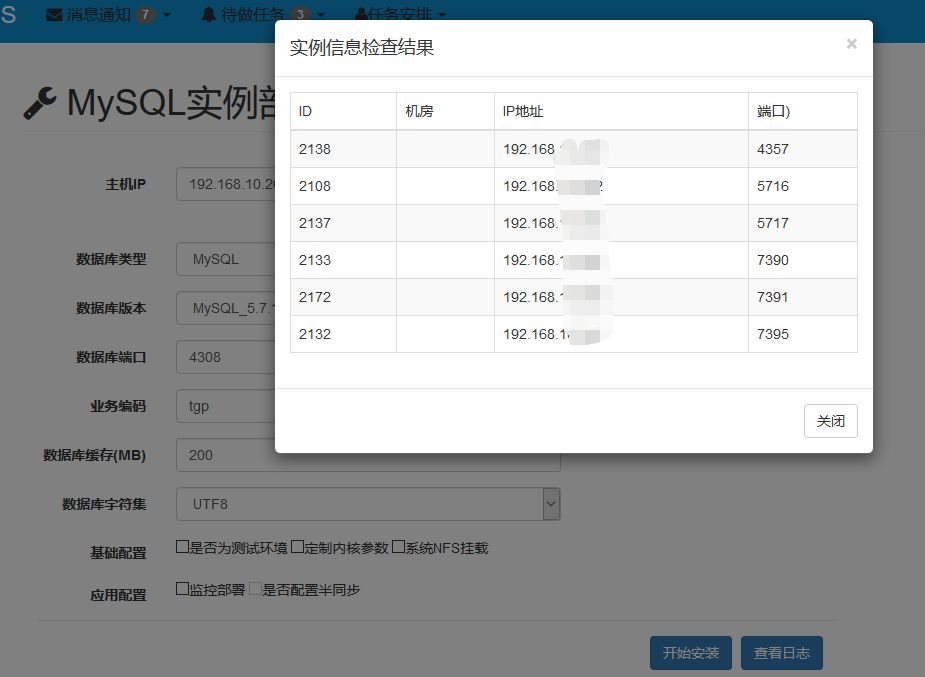This screenshot has width=925, height=677.
Task: Open the 数据库版本 MySQL_5.7 dropdown
Action: coord(226,308)
